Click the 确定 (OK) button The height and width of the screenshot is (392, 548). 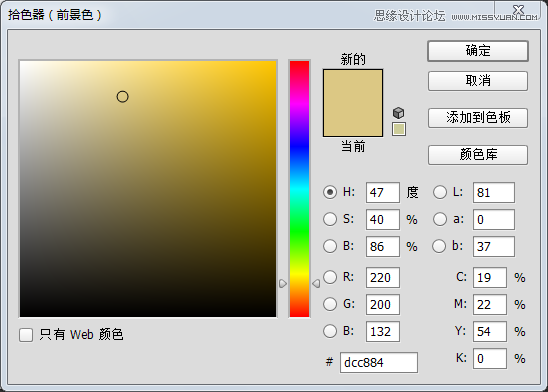477,51
